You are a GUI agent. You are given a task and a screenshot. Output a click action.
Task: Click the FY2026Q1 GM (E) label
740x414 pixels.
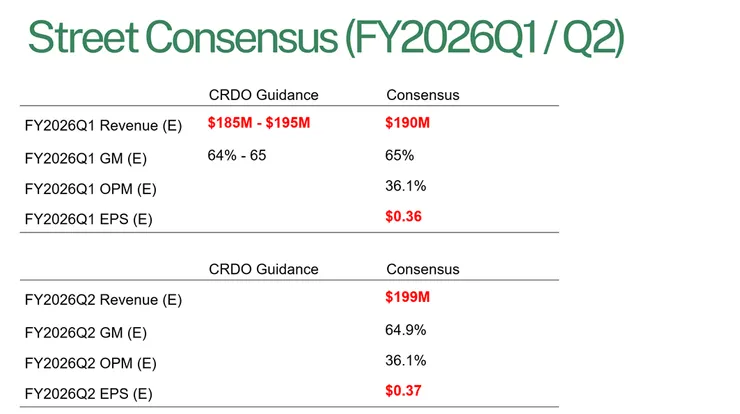tap(85, 156)
